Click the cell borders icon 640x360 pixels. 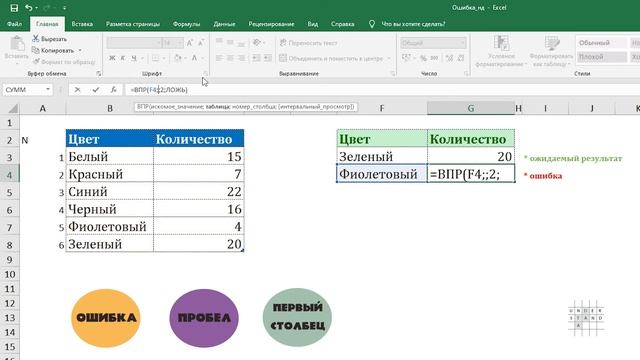pos(155,58)
